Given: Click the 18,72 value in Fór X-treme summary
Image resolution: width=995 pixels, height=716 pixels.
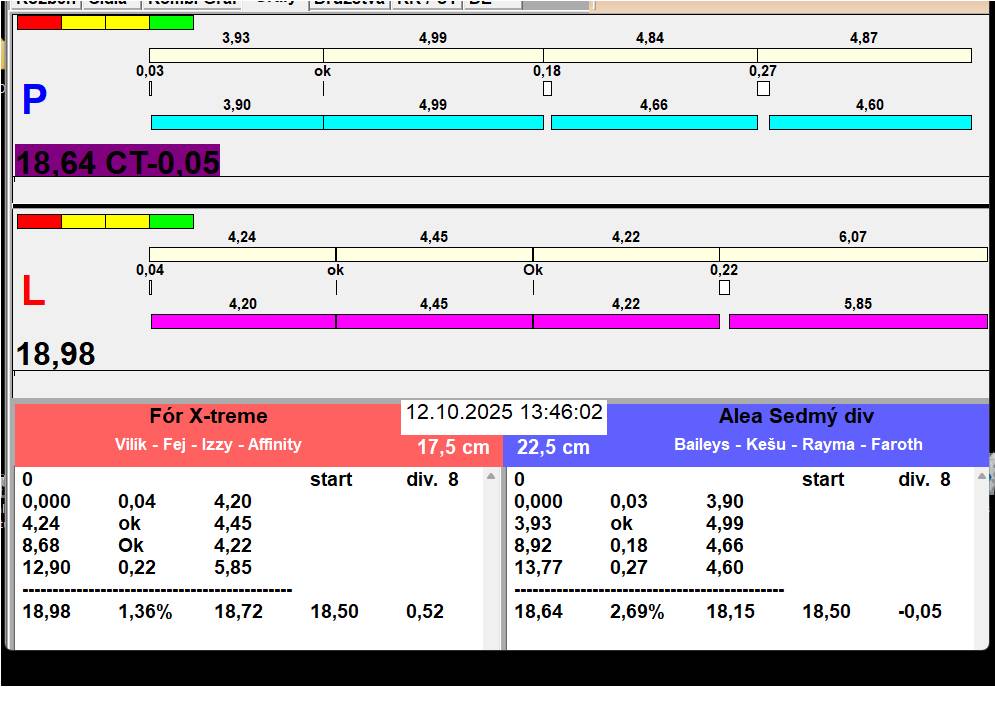Looking at the screenshot, I should (239, 612).
